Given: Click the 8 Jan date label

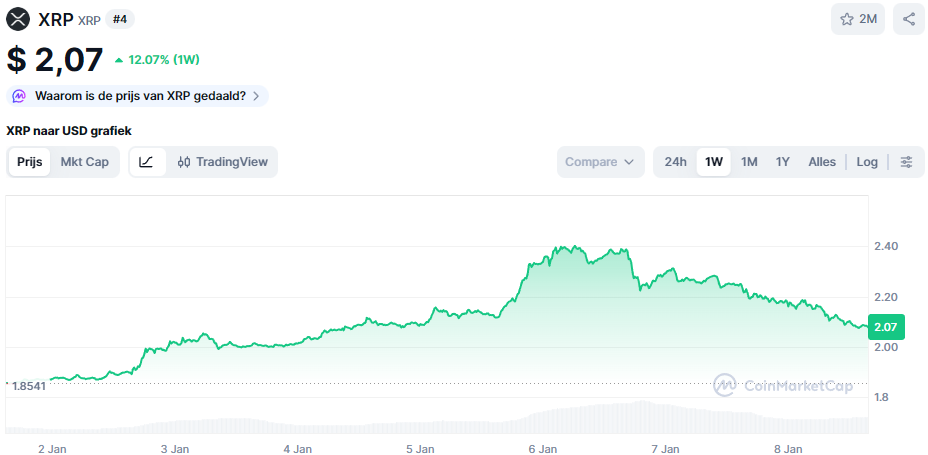Looking at the screenshot, I should click(788, 449).
